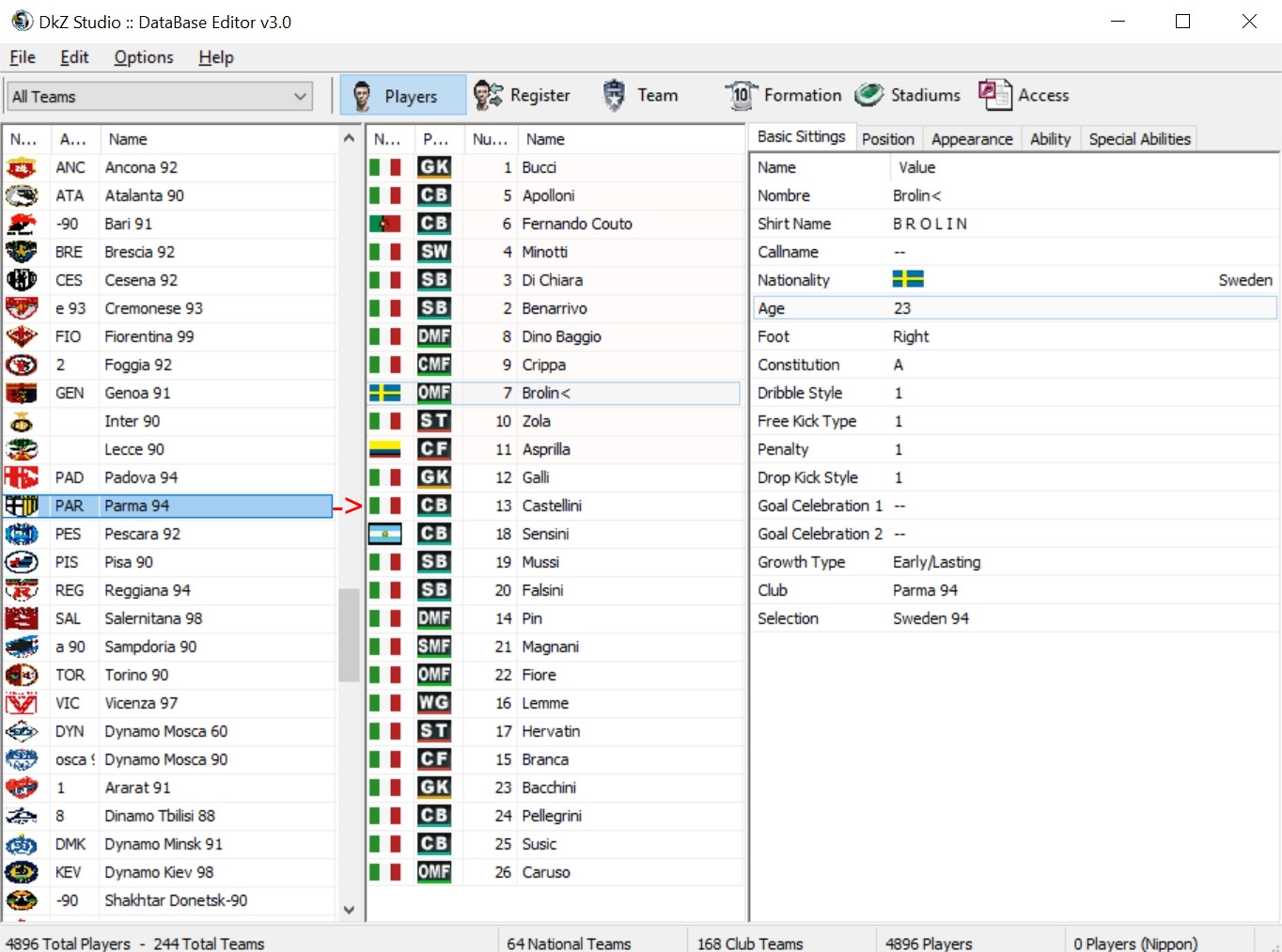1282x952 pixels.
Task: Click the 168 Club Teams status entry
Action: point(750,943)
